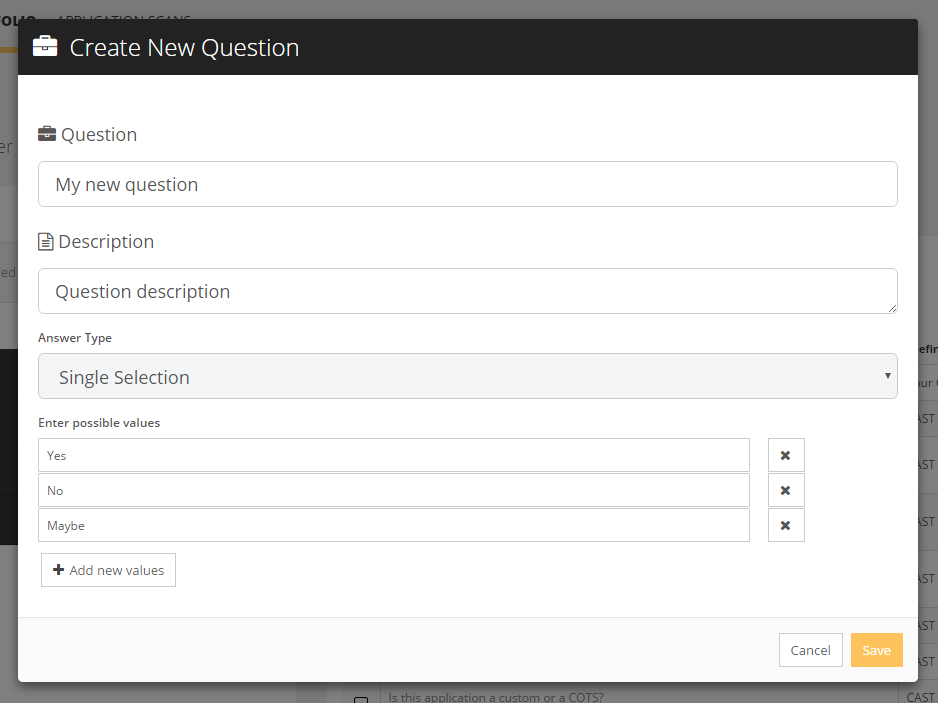Remove the 'Yes' value with its X
The height and width of the screenshot is (703, 938).
pyautogui.click(x=785, y=455)
